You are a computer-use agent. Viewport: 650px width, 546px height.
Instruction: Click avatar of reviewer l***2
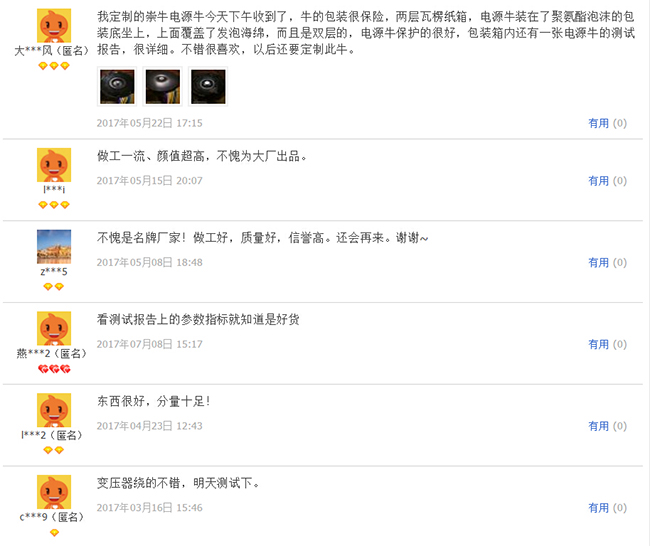[54, 410]
